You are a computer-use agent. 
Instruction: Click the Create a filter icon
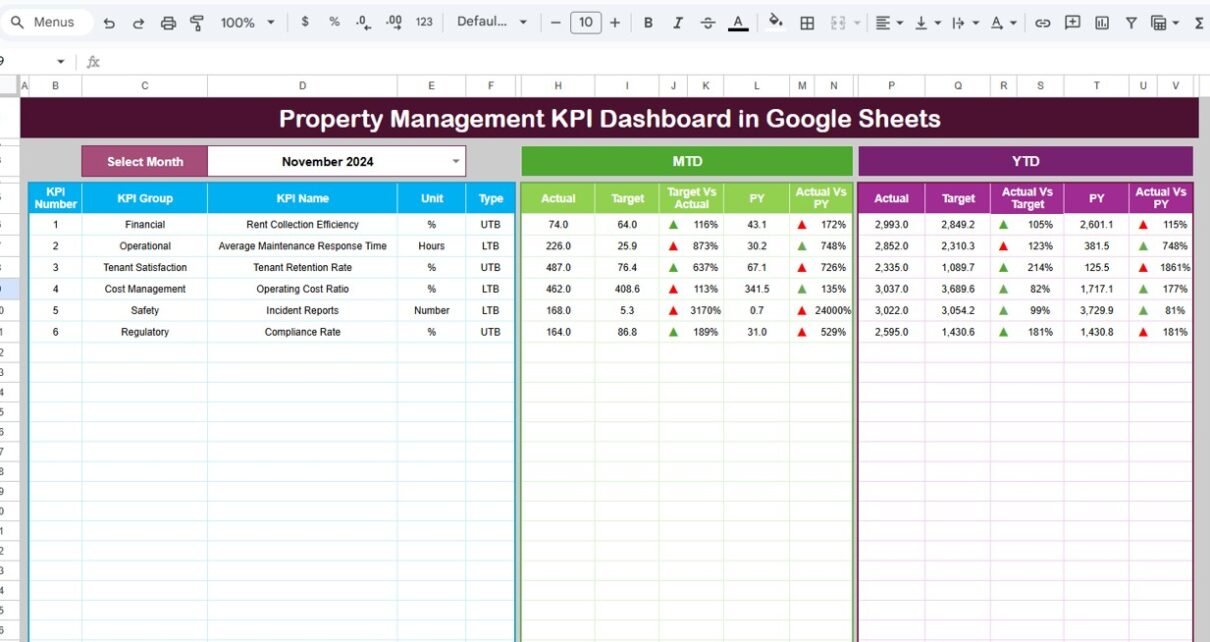pyautogui.click(x=1131, y=22)
